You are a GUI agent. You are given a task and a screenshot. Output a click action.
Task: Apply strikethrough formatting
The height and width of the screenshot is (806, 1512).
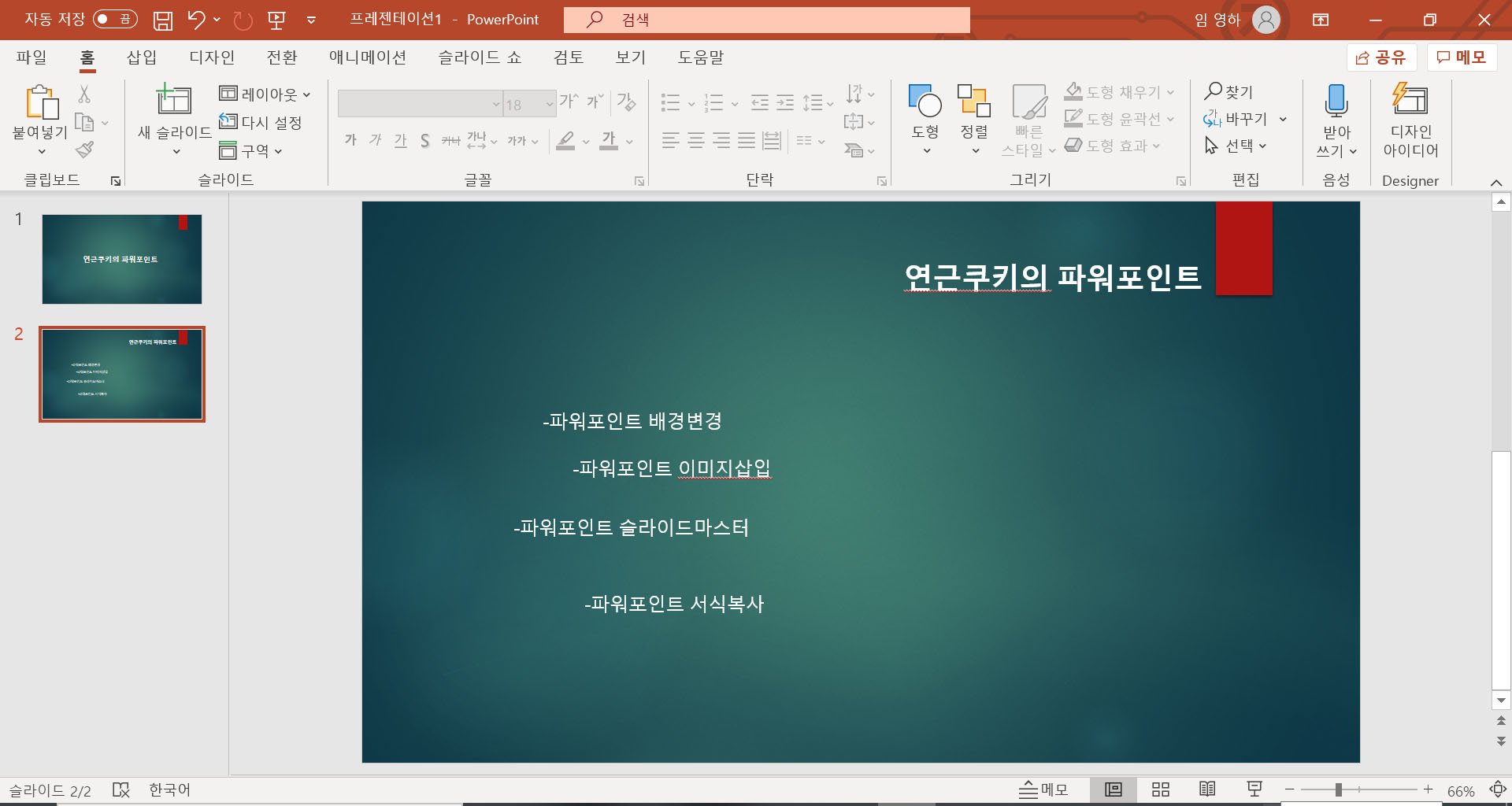(x=450, y=141)
